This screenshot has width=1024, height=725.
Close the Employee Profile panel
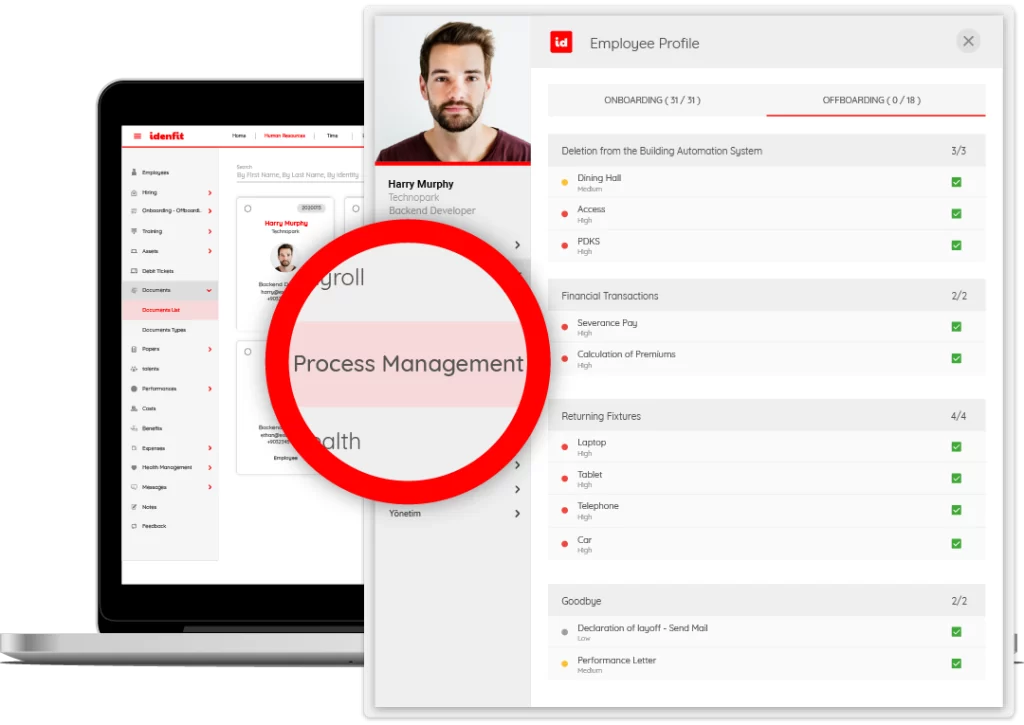967,41
